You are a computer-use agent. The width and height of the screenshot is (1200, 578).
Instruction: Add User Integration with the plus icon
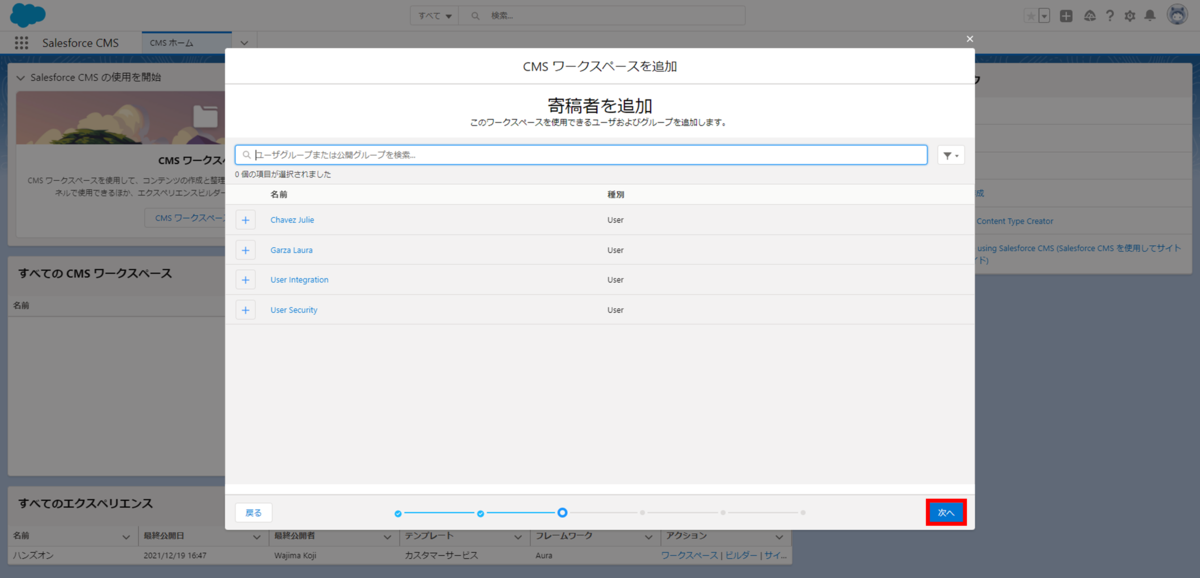point(245,280)
